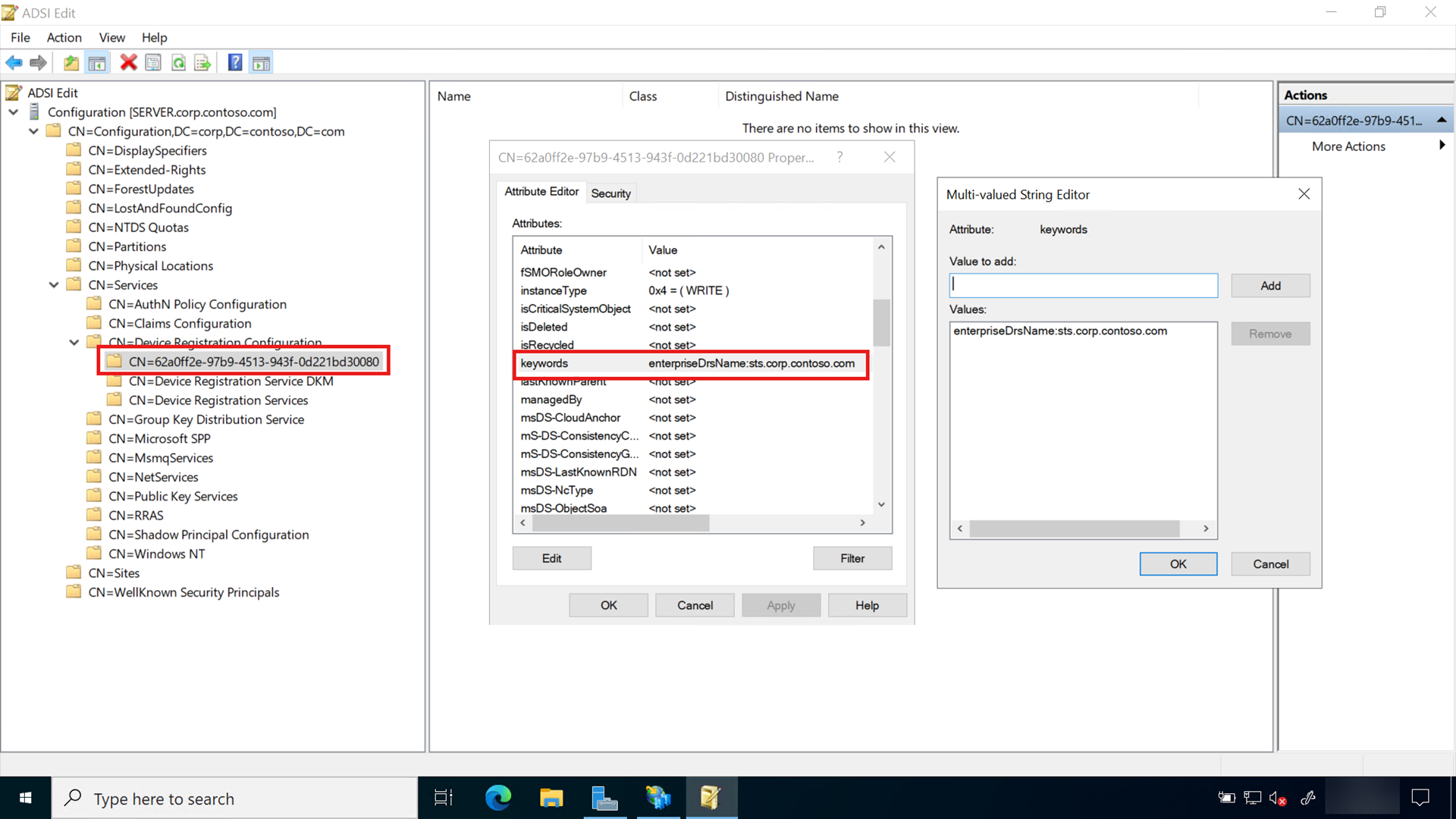Collapse the CN=Device Registration Configuration node
Viewport: 1456px width, 819px height.
(74, 343)
